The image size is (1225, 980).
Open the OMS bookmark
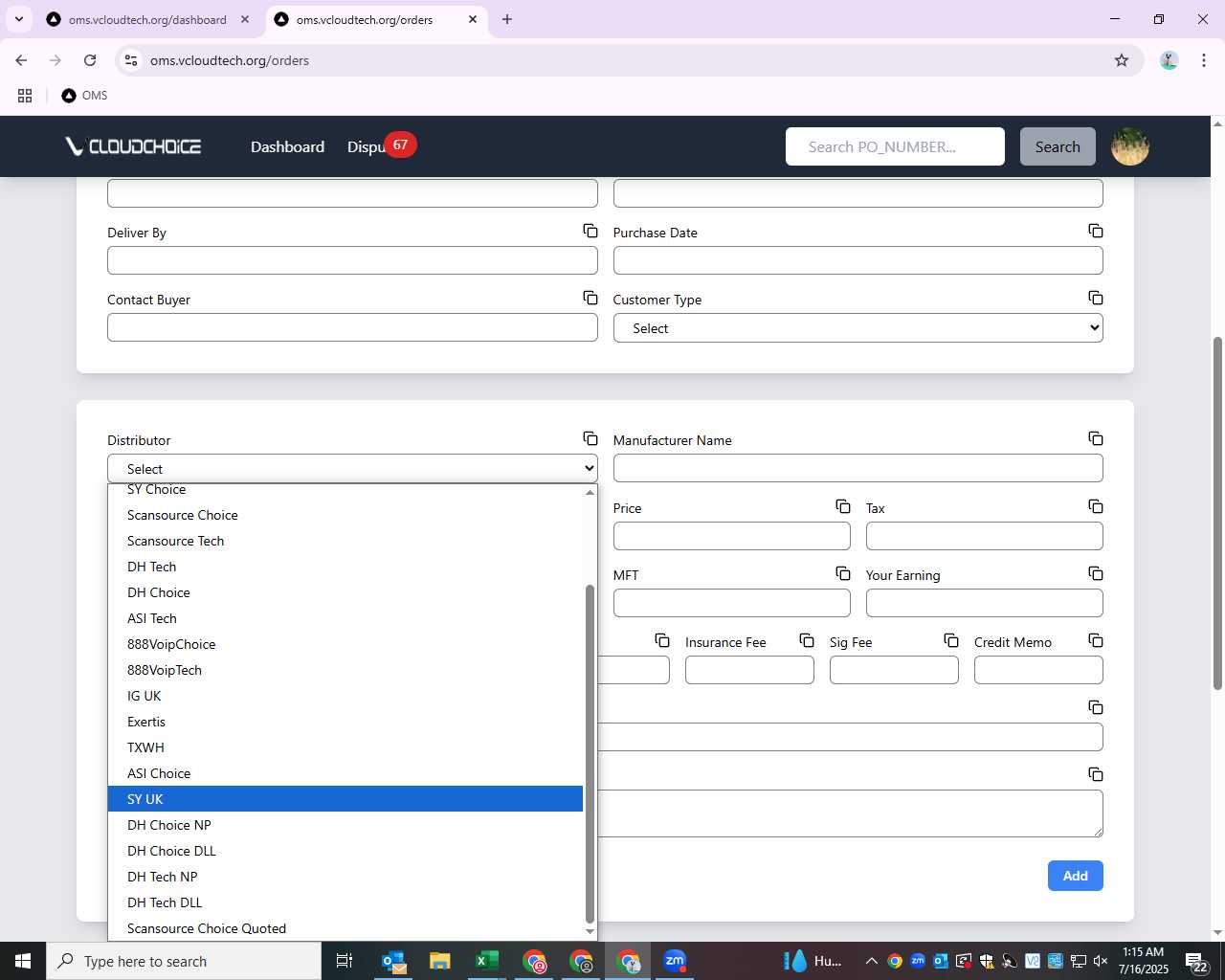84,96
